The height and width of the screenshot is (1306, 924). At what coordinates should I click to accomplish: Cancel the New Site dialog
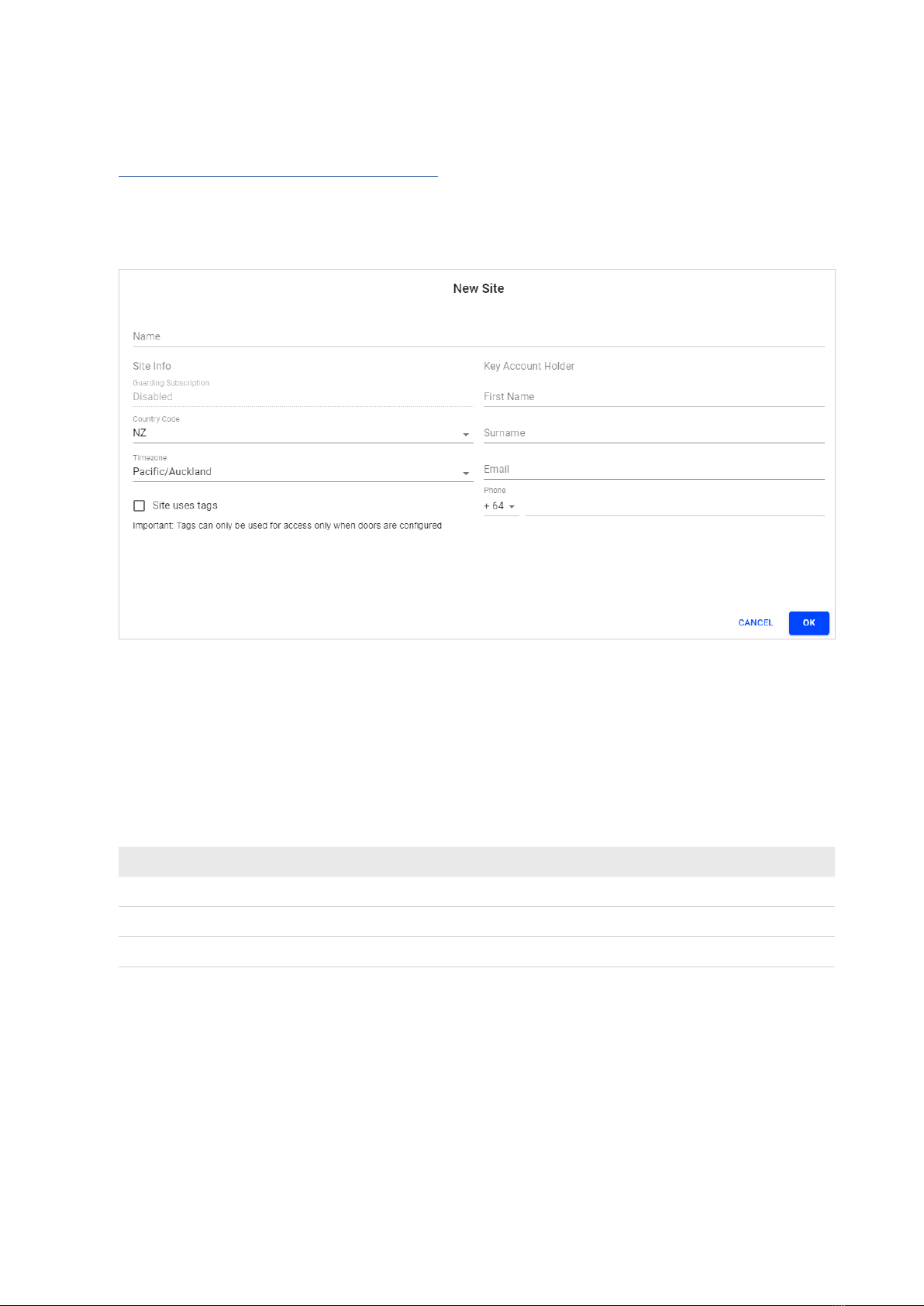755,623
